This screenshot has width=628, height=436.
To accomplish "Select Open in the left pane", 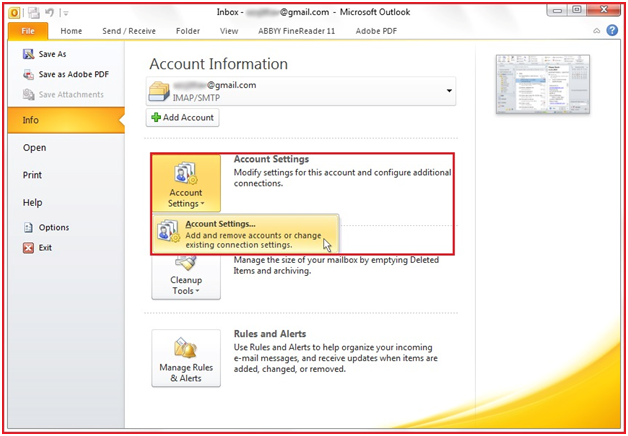I will pos(34,148).
